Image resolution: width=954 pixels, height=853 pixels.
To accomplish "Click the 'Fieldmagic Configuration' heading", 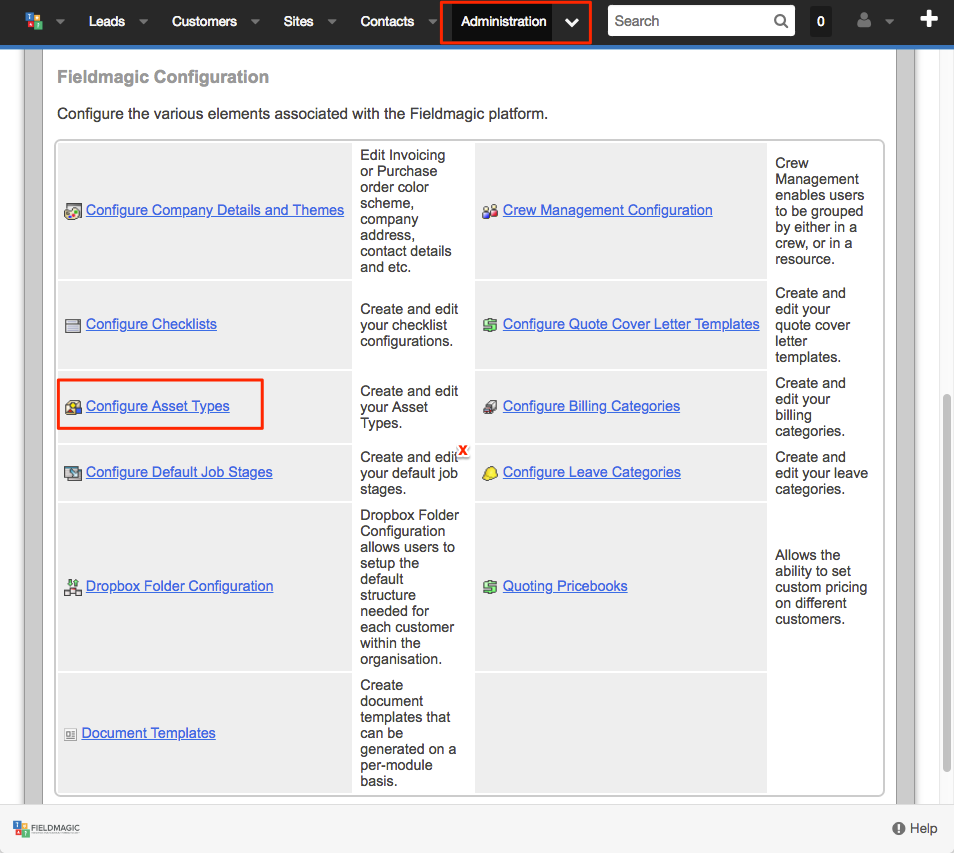I will (163, 77).
